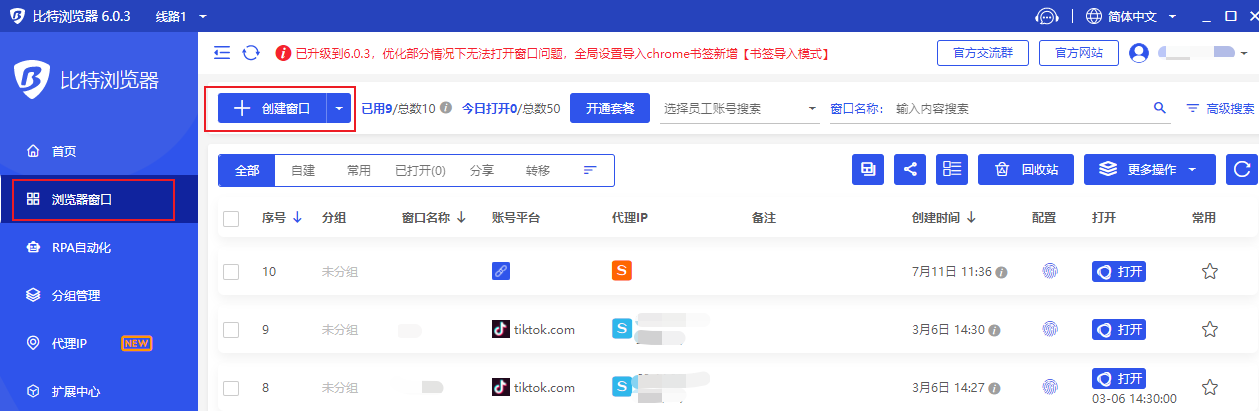Image resolution: width=1259 pixels, height=411 pixels.
Task: Switch to the 转移 tab
Action: tap(538, 171)
